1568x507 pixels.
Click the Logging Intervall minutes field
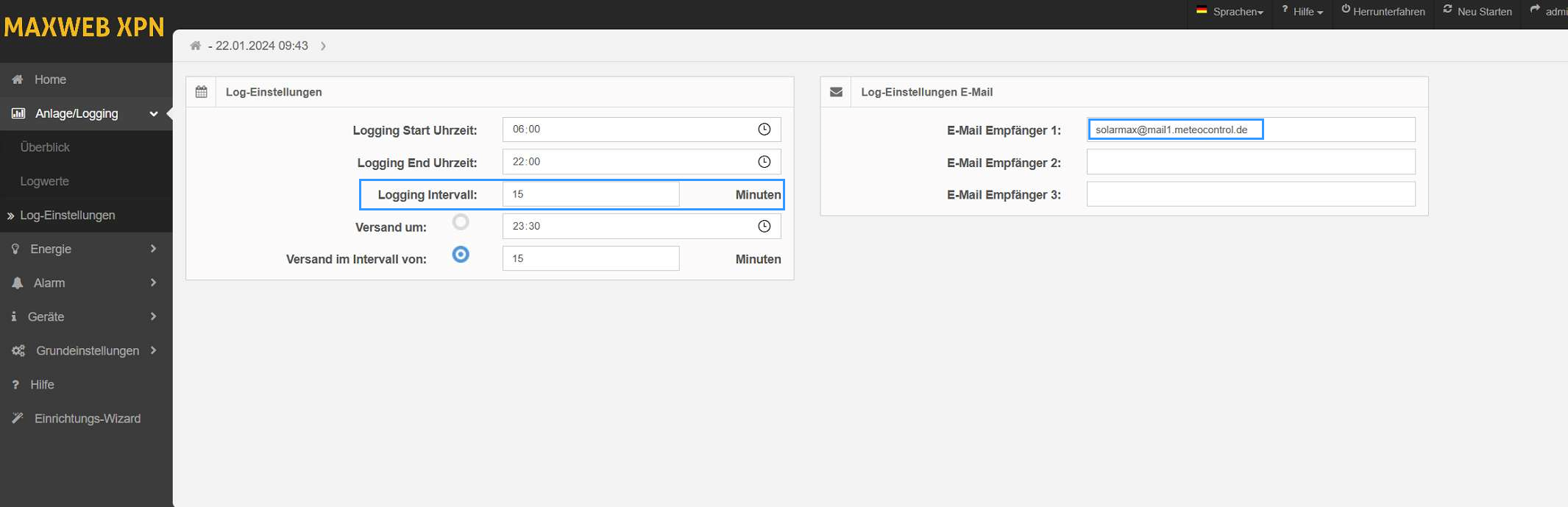590,194
